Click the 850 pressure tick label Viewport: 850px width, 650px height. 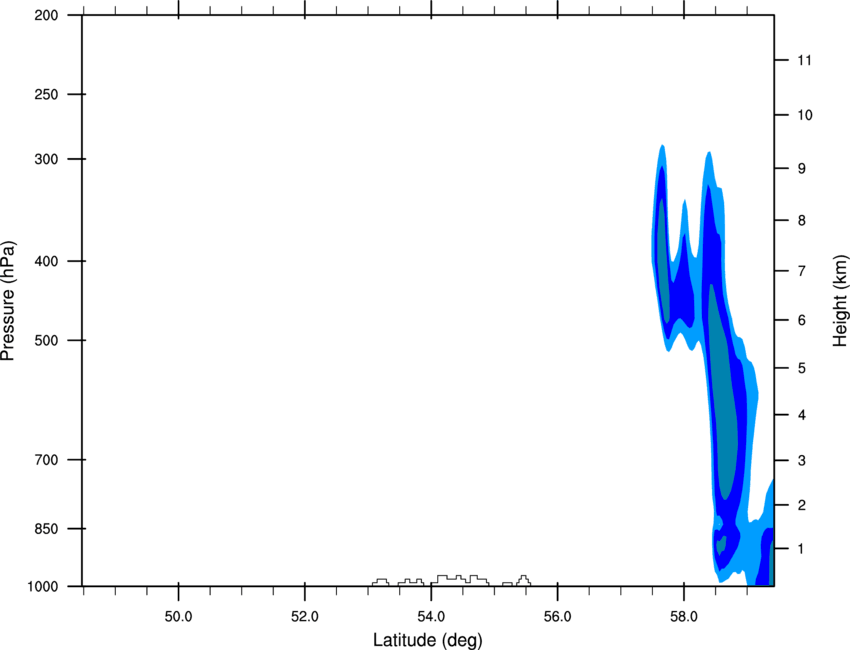pos(46,529)
